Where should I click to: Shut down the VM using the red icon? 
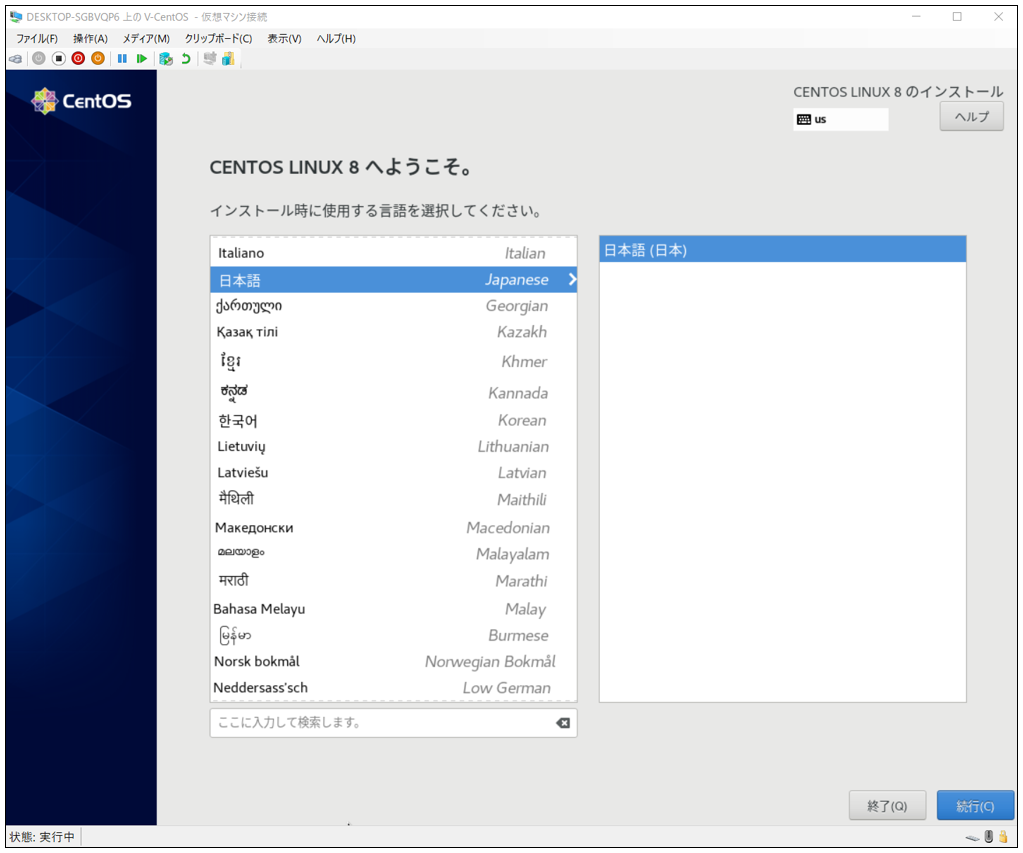78,59
